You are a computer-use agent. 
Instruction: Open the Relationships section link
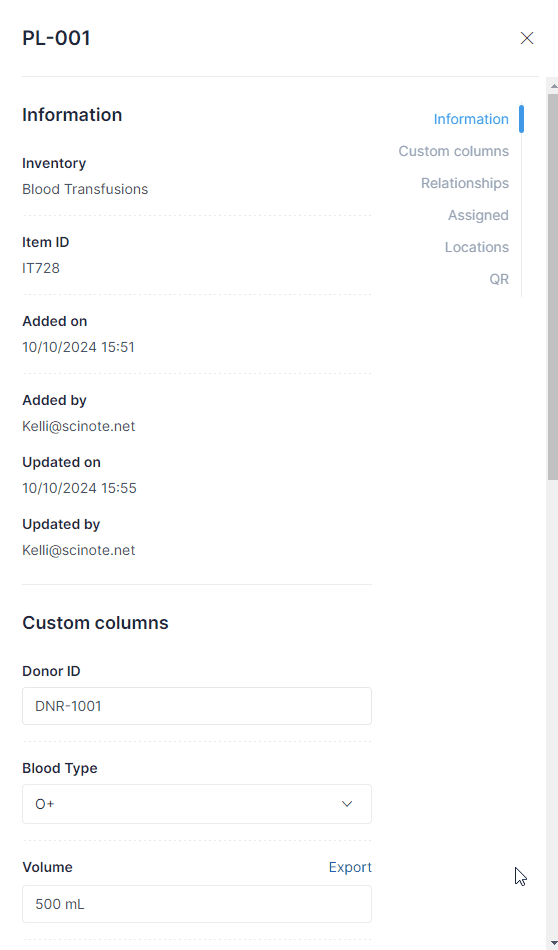point(465,184)
